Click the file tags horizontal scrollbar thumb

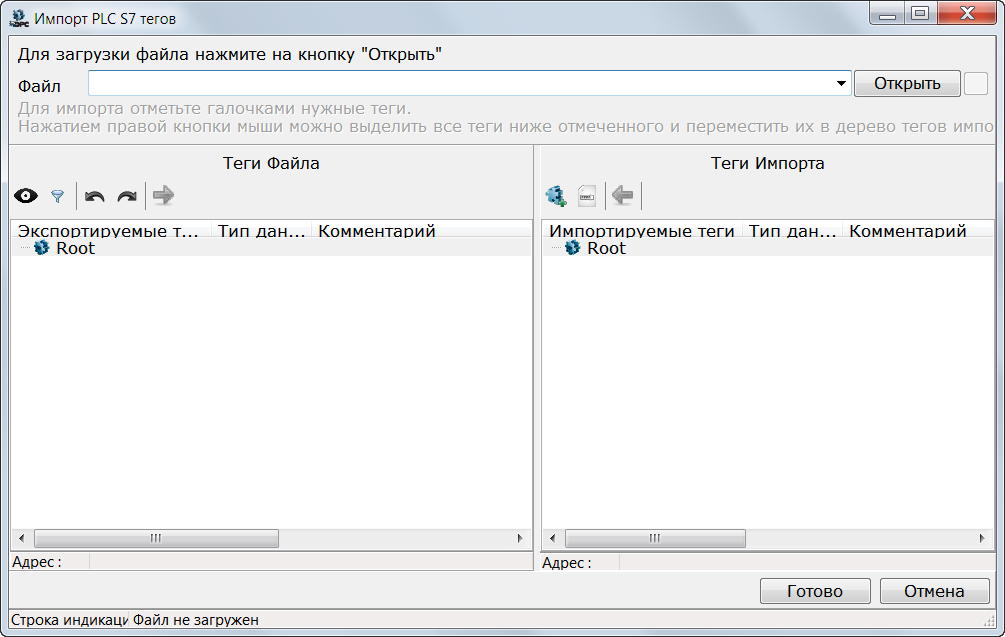click(x=156, y=538)
